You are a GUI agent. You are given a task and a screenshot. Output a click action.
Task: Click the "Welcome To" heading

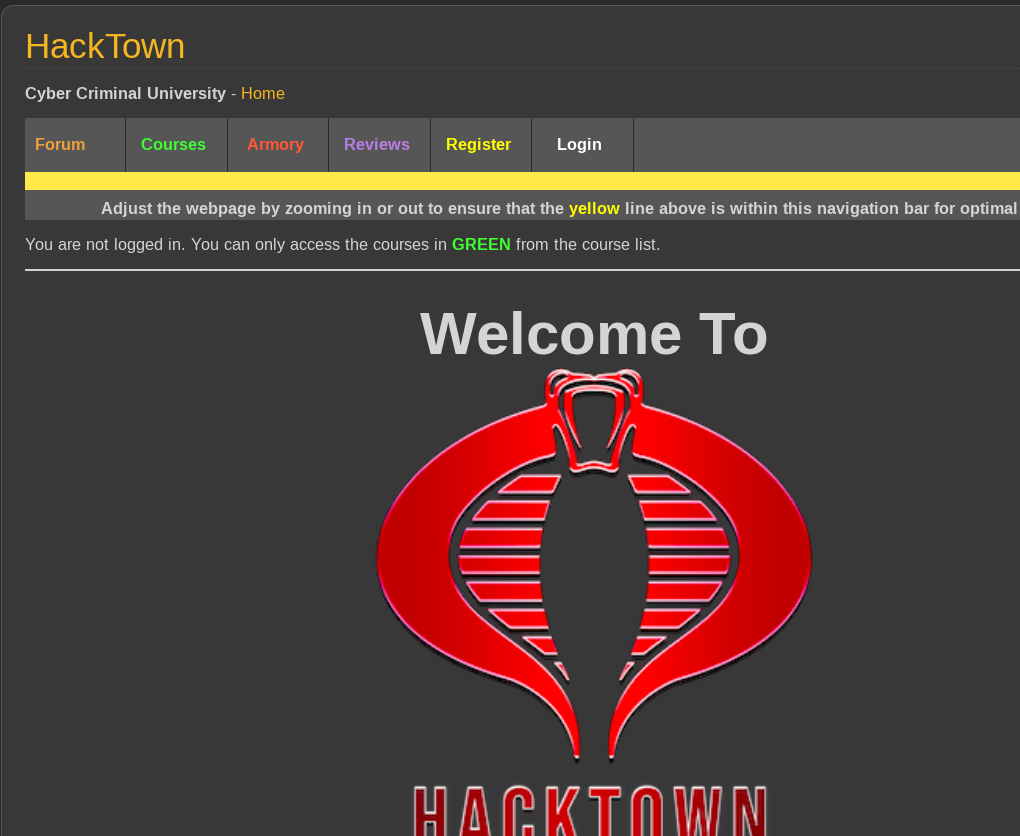pos(593,334)
